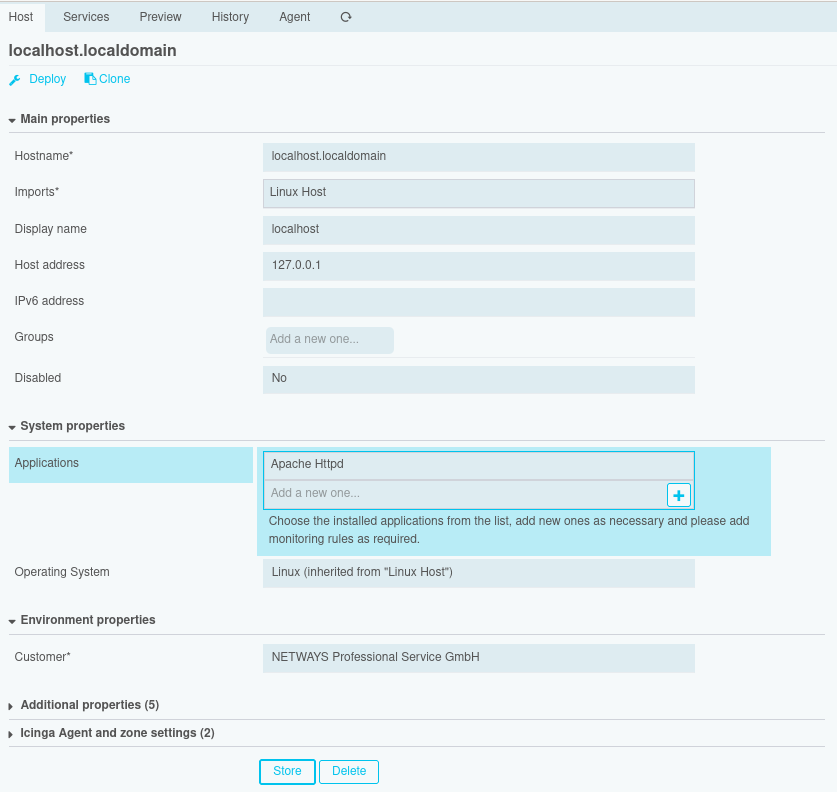Open the Operating System dropdown
The width and height of the screenshot is (837, 792).
pyautogui.click(x=478, y=573)
